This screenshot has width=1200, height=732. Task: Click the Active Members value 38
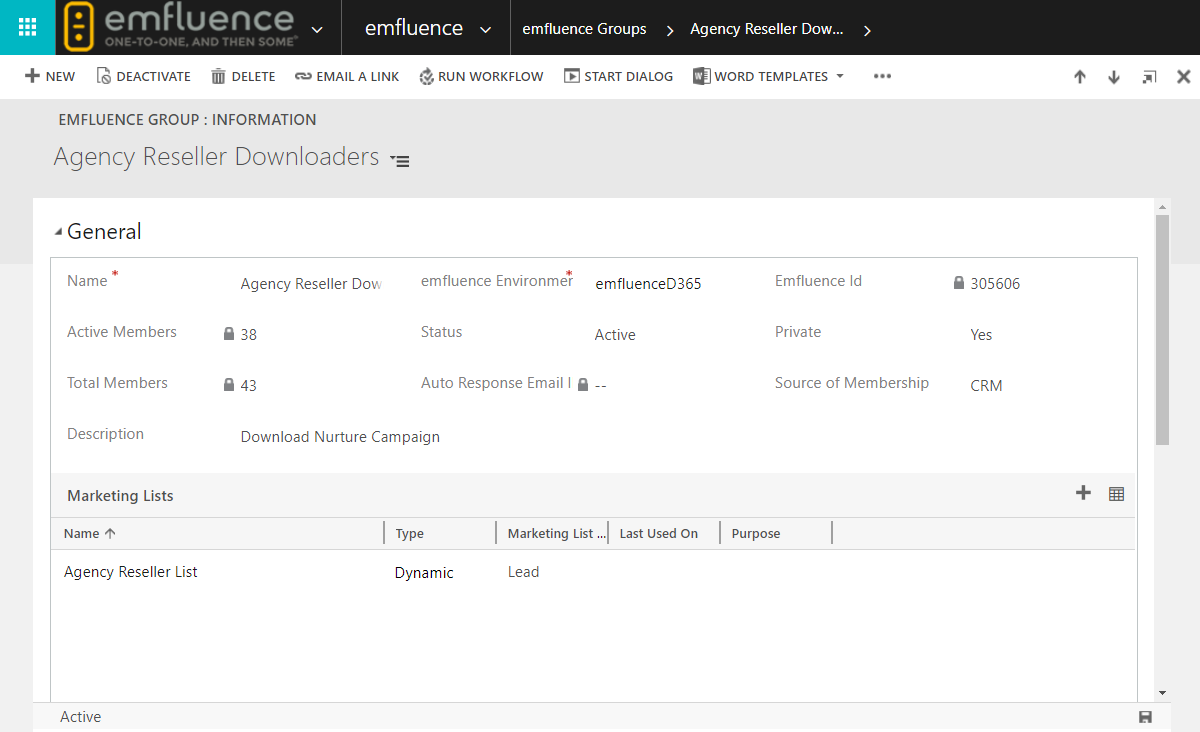(x=249, y=335)
